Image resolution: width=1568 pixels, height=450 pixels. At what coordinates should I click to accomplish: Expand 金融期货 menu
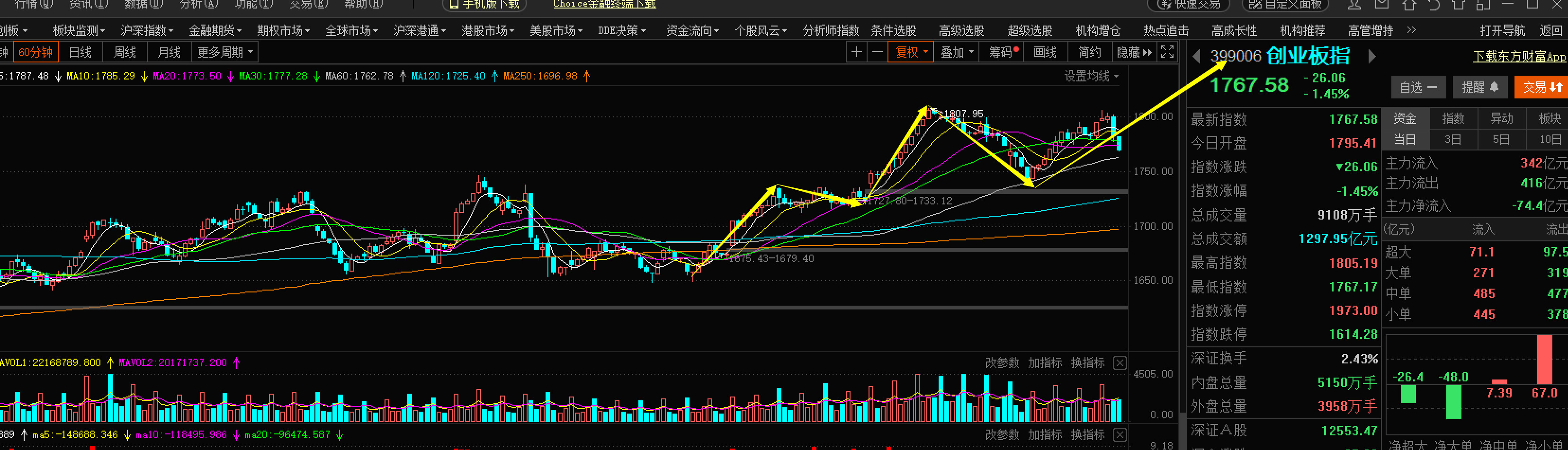(215, 30)
